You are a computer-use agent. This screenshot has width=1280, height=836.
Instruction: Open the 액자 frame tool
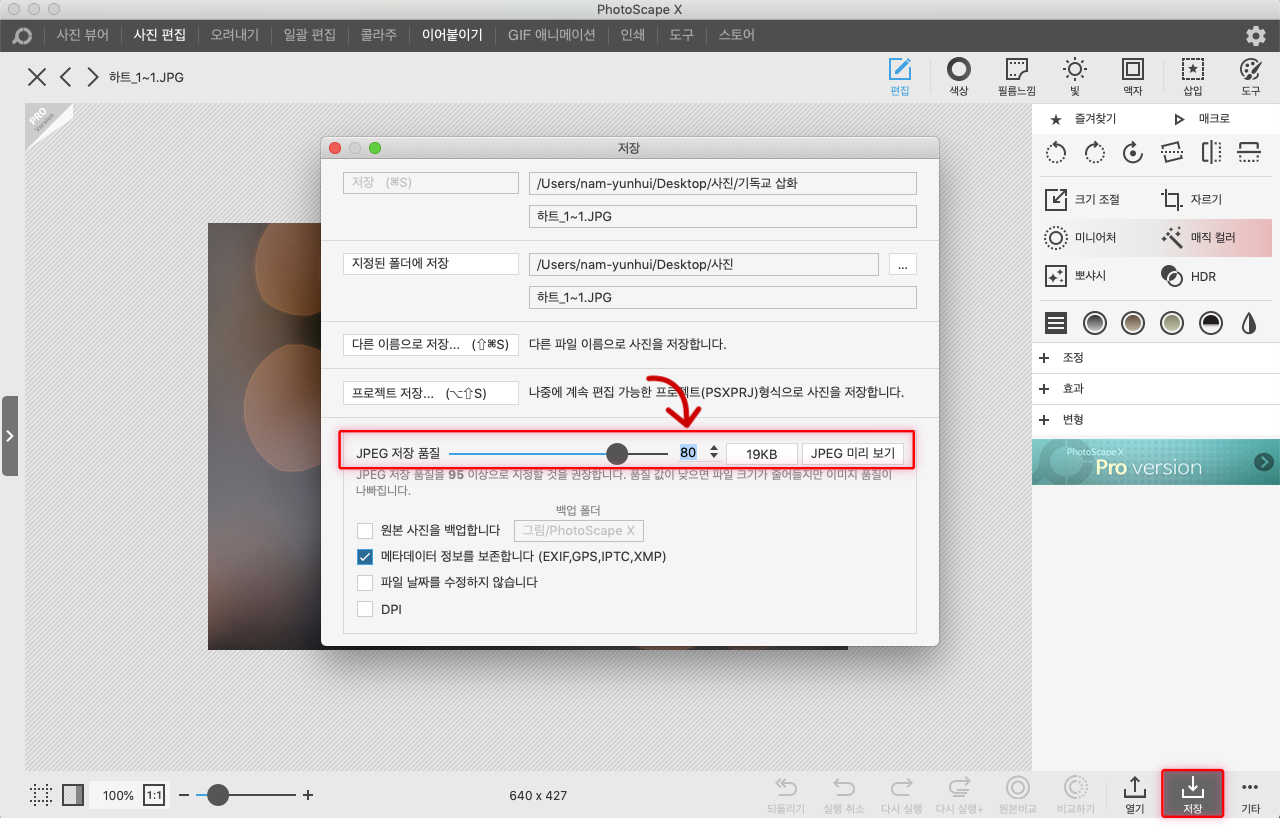(1133, 76)
